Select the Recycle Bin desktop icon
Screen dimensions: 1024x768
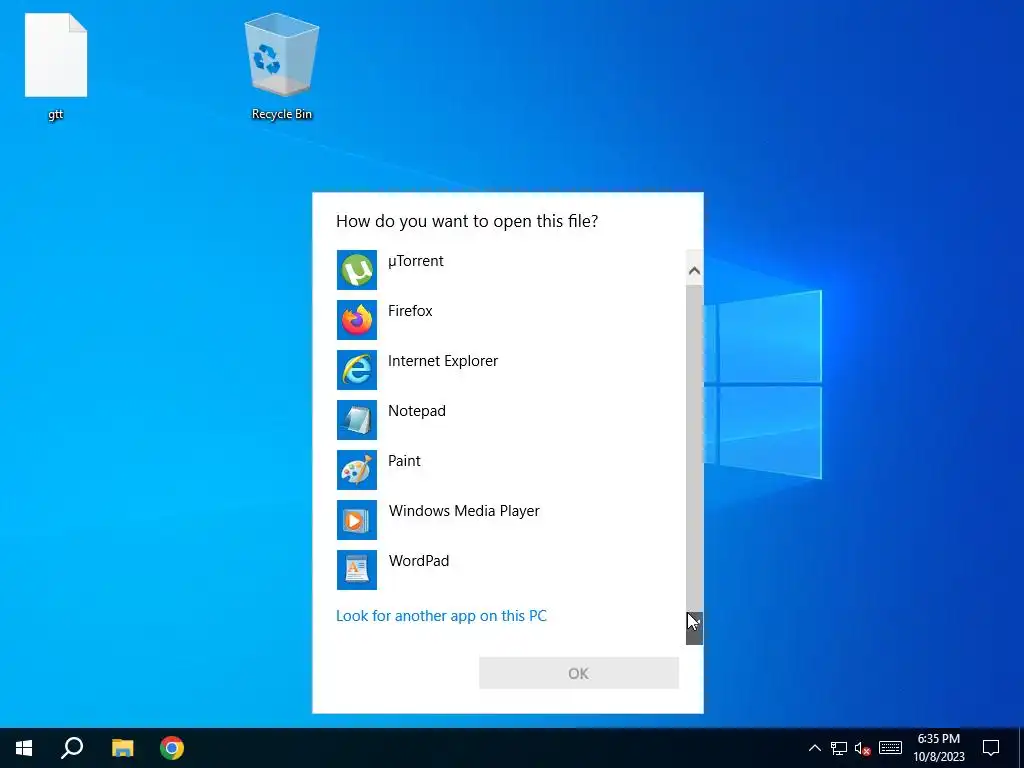click(281, 67)
